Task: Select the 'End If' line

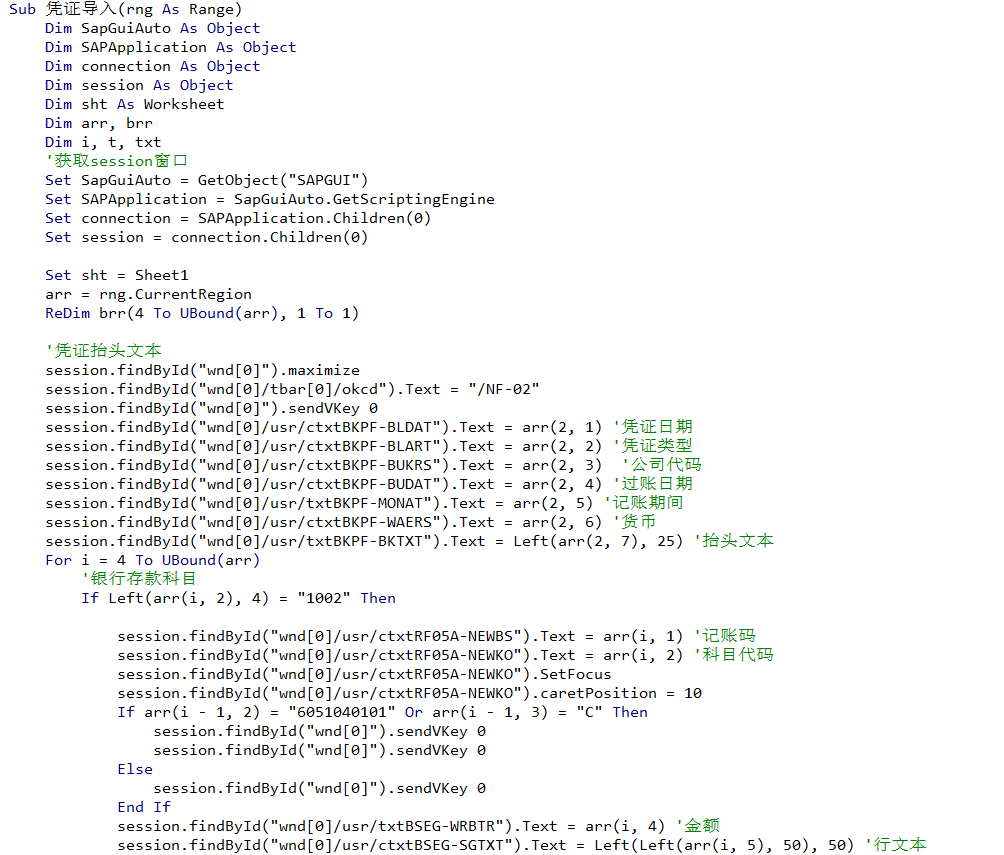Action: pos(144,808)
